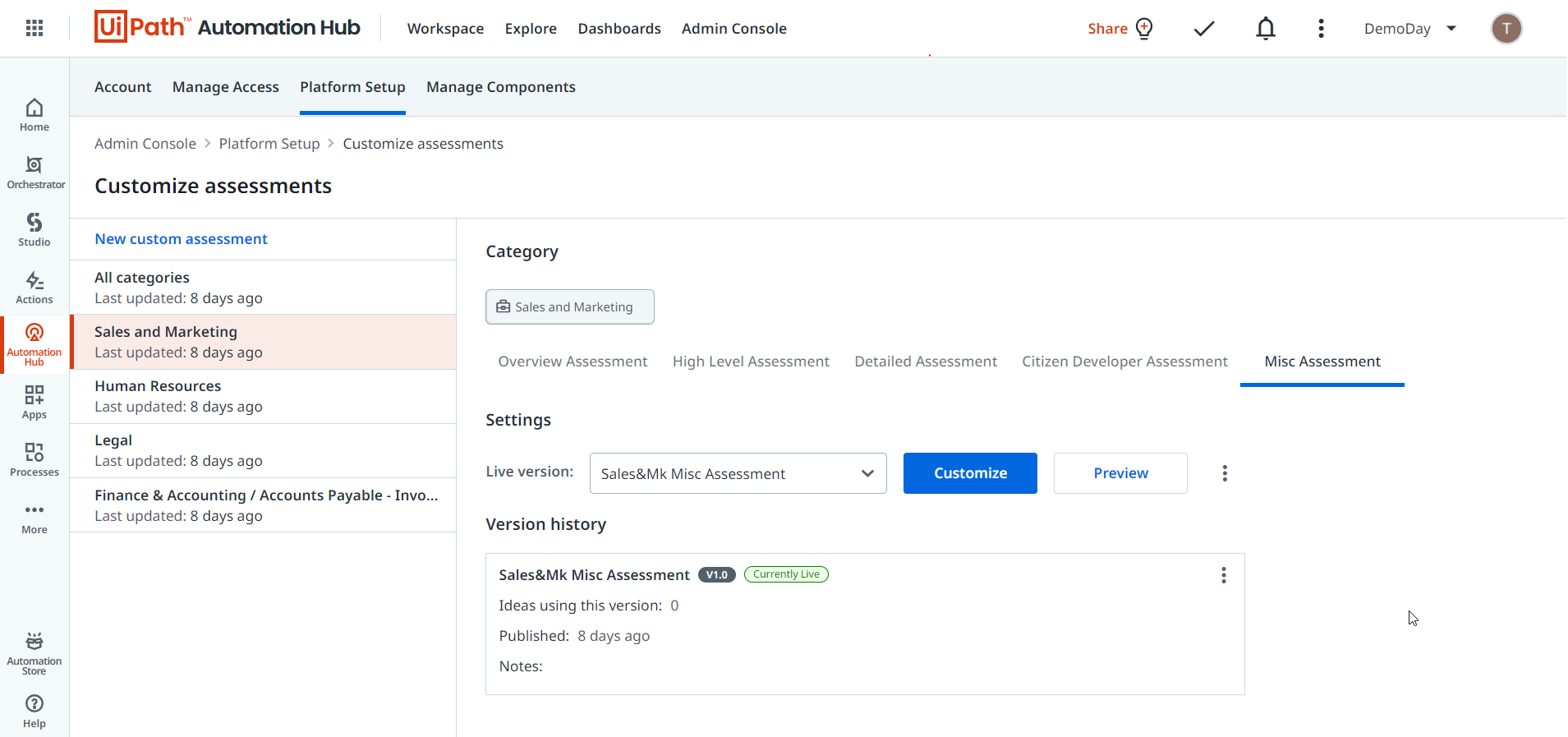Open the app launcher grid icon
The height and width of the screenshot is (737, 1568).
34,29
